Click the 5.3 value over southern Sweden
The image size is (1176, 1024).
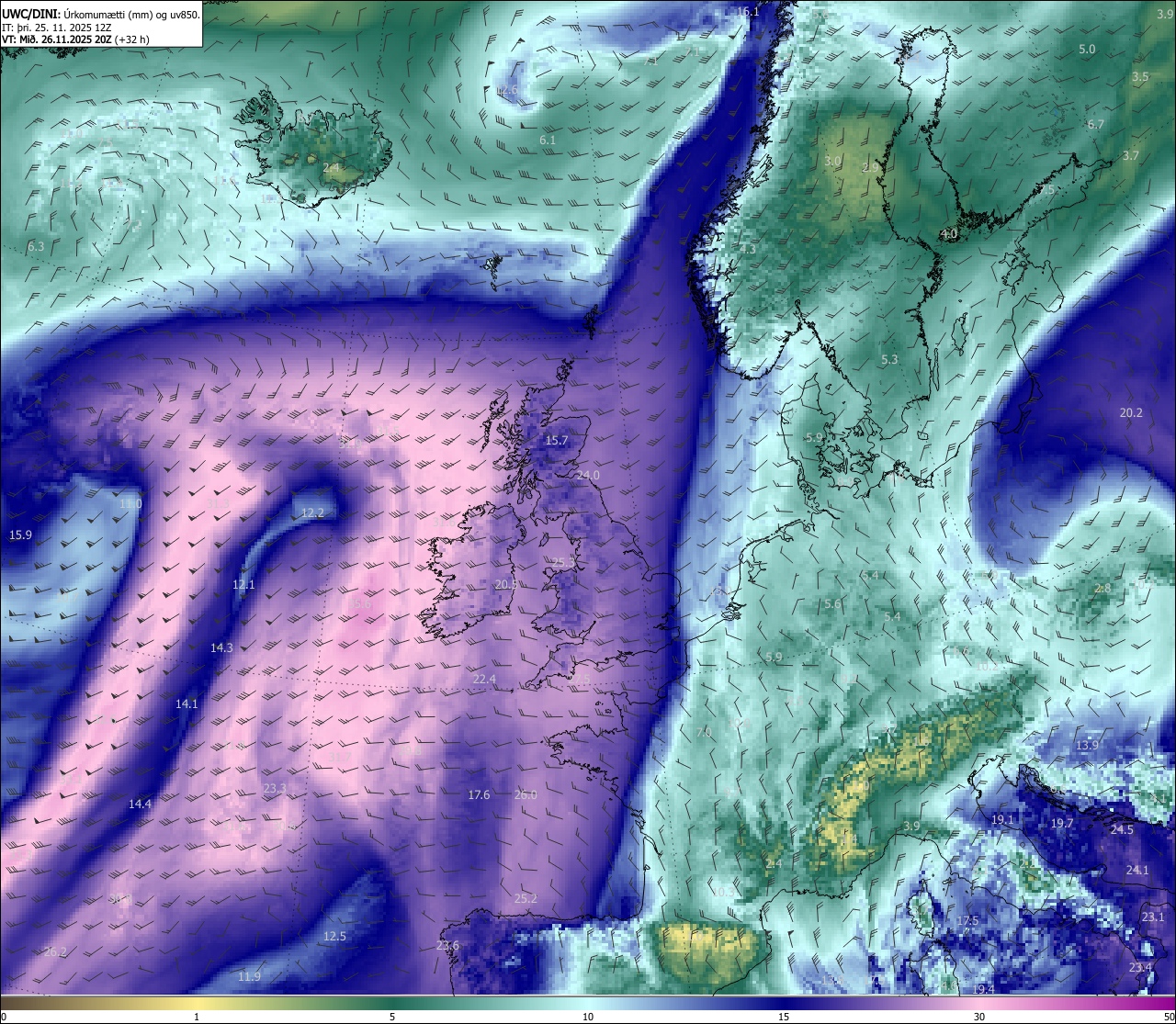pyautogui.click(x=889, y=360)
